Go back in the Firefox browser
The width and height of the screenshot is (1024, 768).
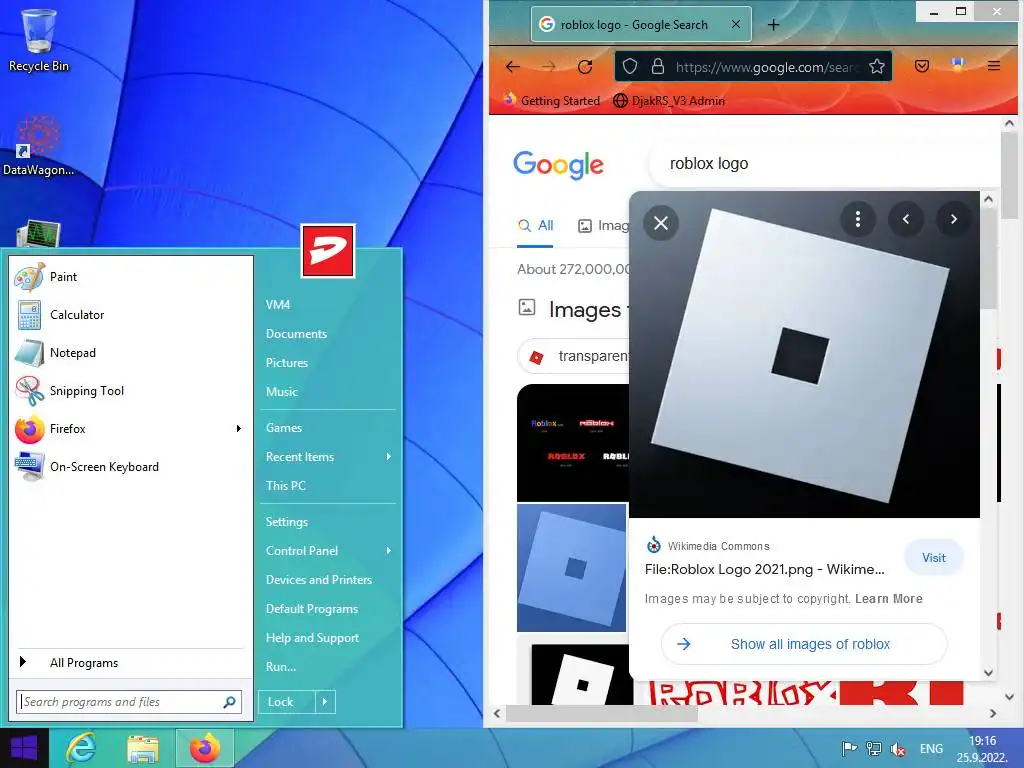click(x=513, y=67)
